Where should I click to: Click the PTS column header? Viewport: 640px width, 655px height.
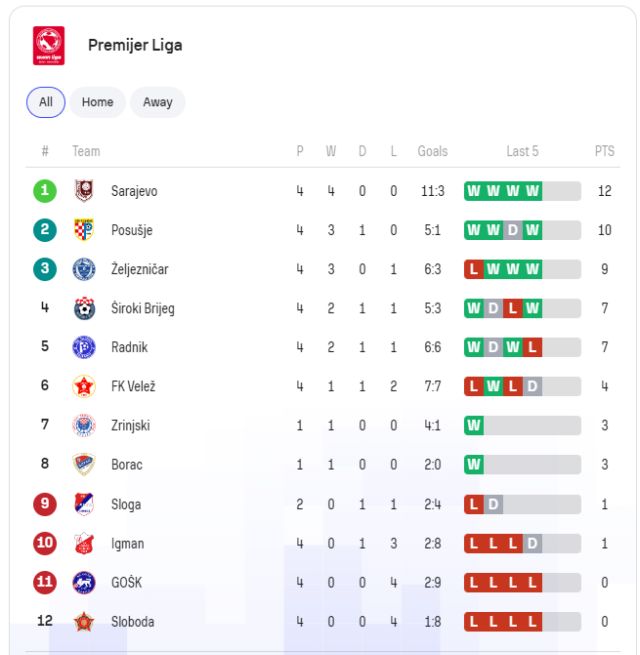(604, 151)
